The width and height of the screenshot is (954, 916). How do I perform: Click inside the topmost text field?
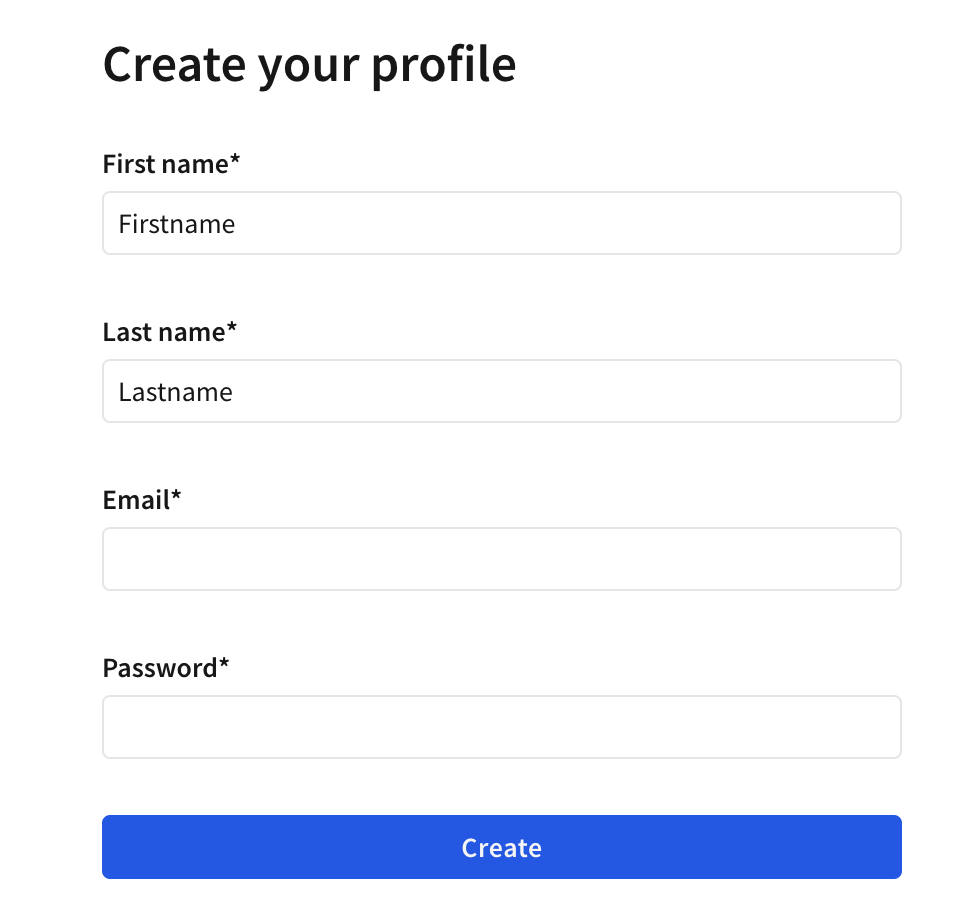point(500,222)
